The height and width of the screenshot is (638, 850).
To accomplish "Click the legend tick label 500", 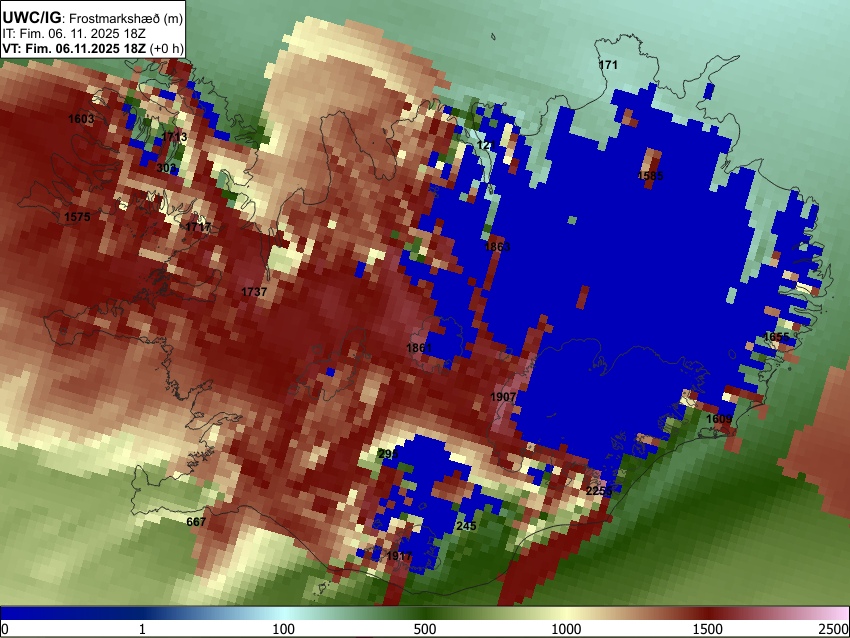I will click(425, 629).
